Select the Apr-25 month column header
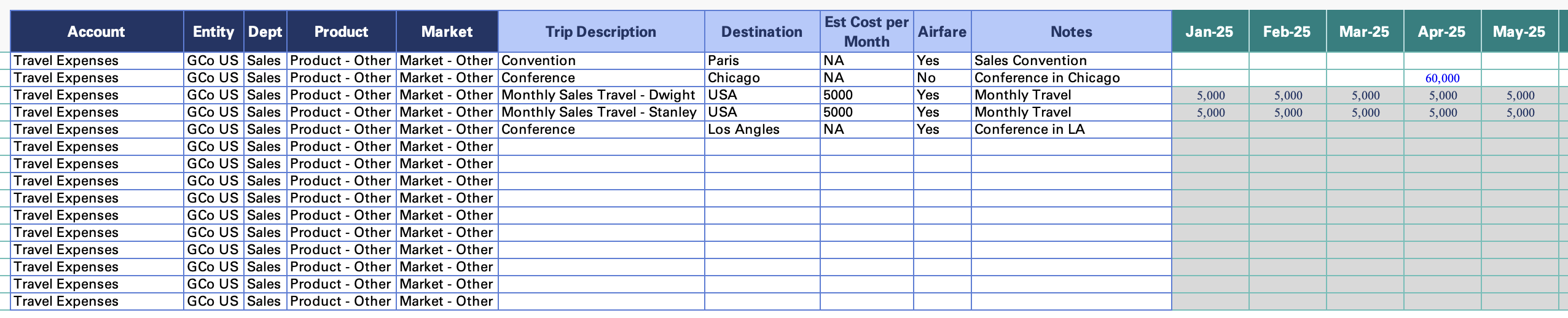 pyautogui.click(x=1441, y=31)
